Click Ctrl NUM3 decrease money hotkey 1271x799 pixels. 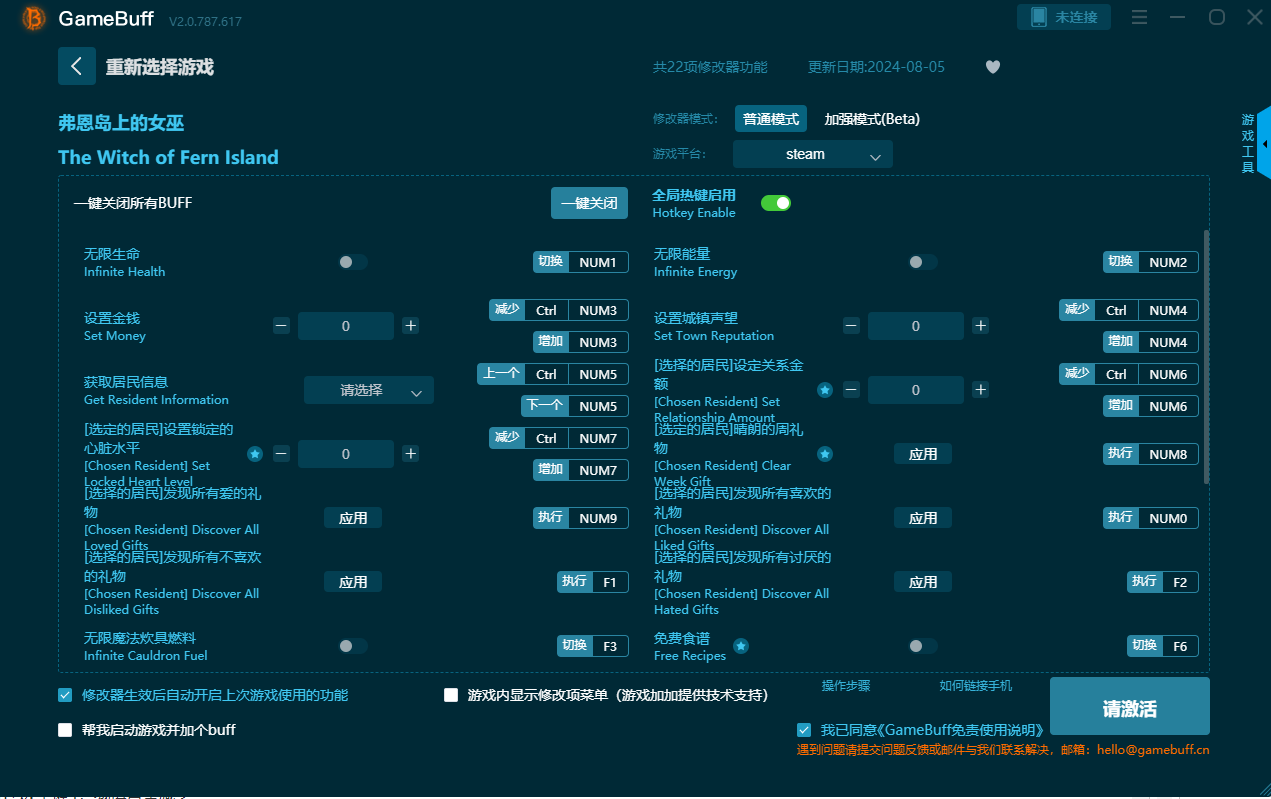point(559,310)
